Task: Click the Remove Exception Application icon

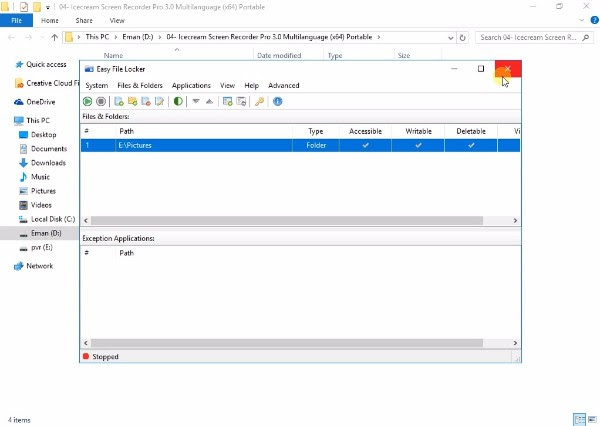Action: (241, 101)
